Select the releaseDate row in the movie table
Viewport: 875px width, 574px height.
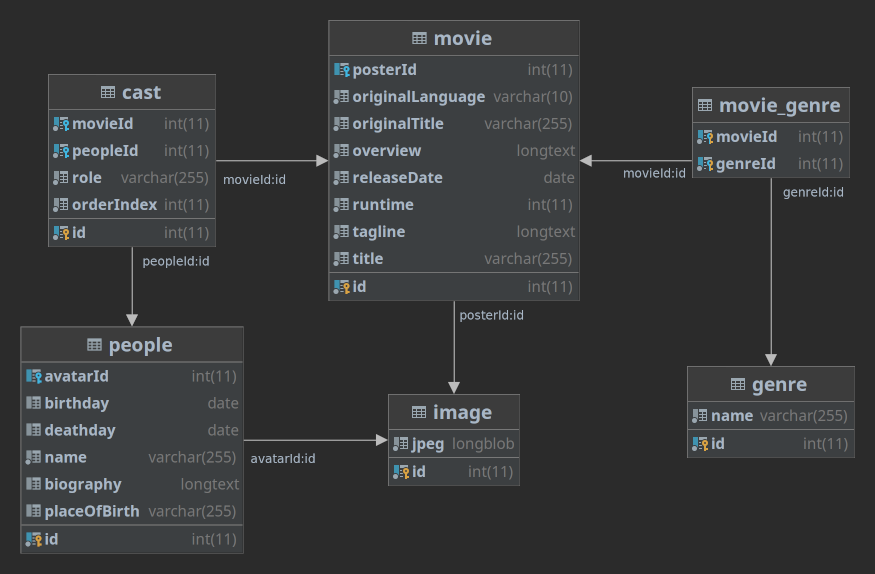(x=454, y=178)
